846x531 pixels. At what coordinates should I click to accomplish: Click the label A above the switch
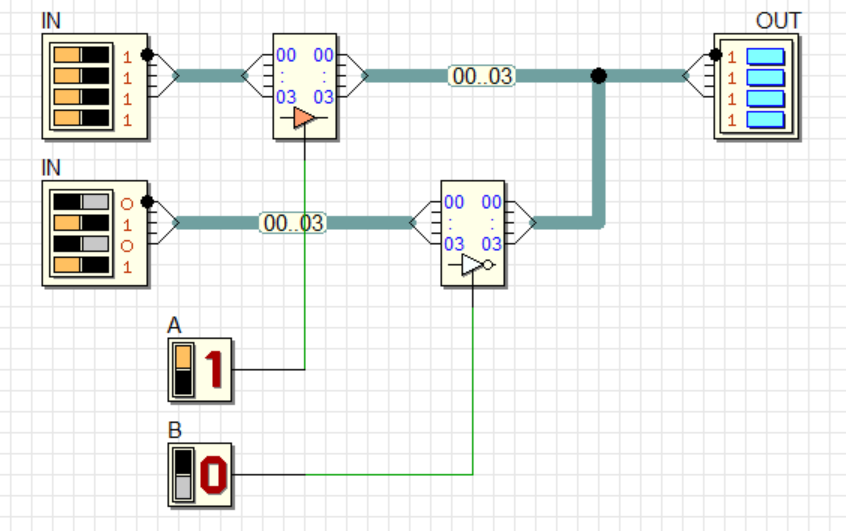174,325
